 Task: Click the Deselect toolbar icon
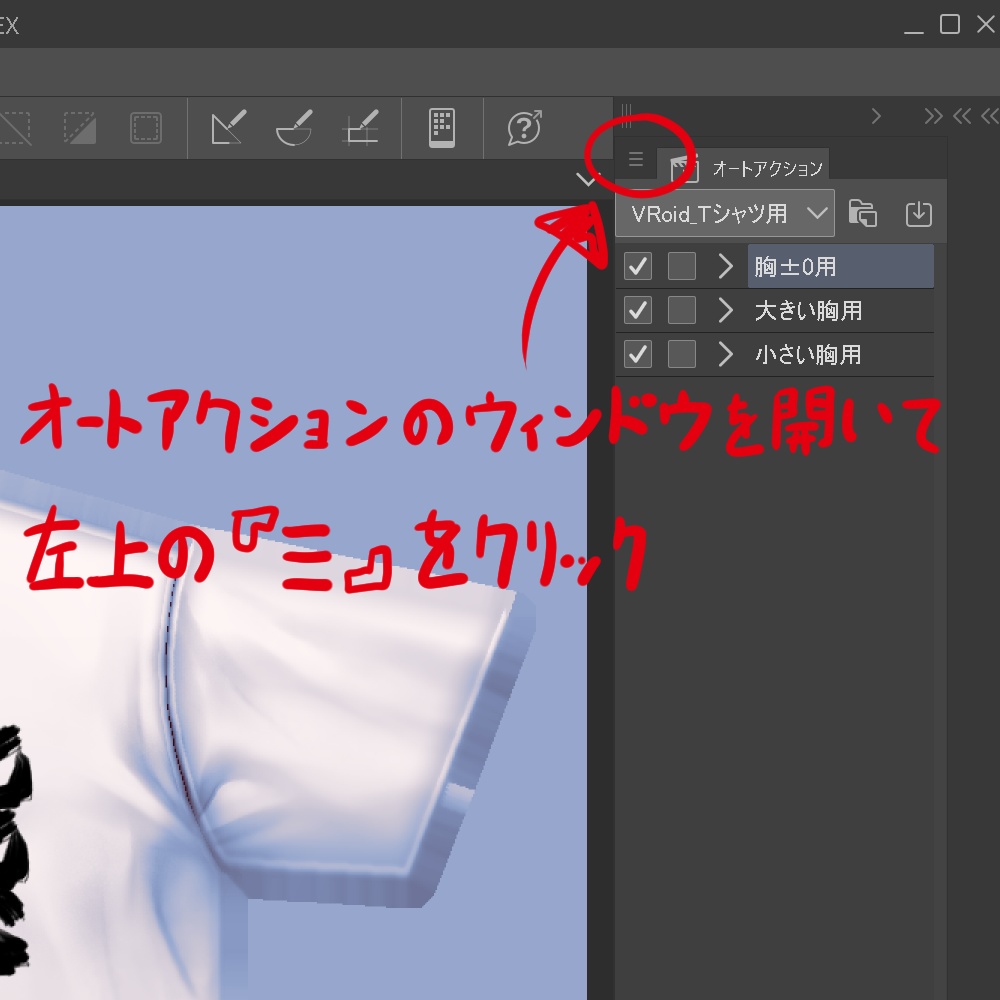[x=15, y=128]
